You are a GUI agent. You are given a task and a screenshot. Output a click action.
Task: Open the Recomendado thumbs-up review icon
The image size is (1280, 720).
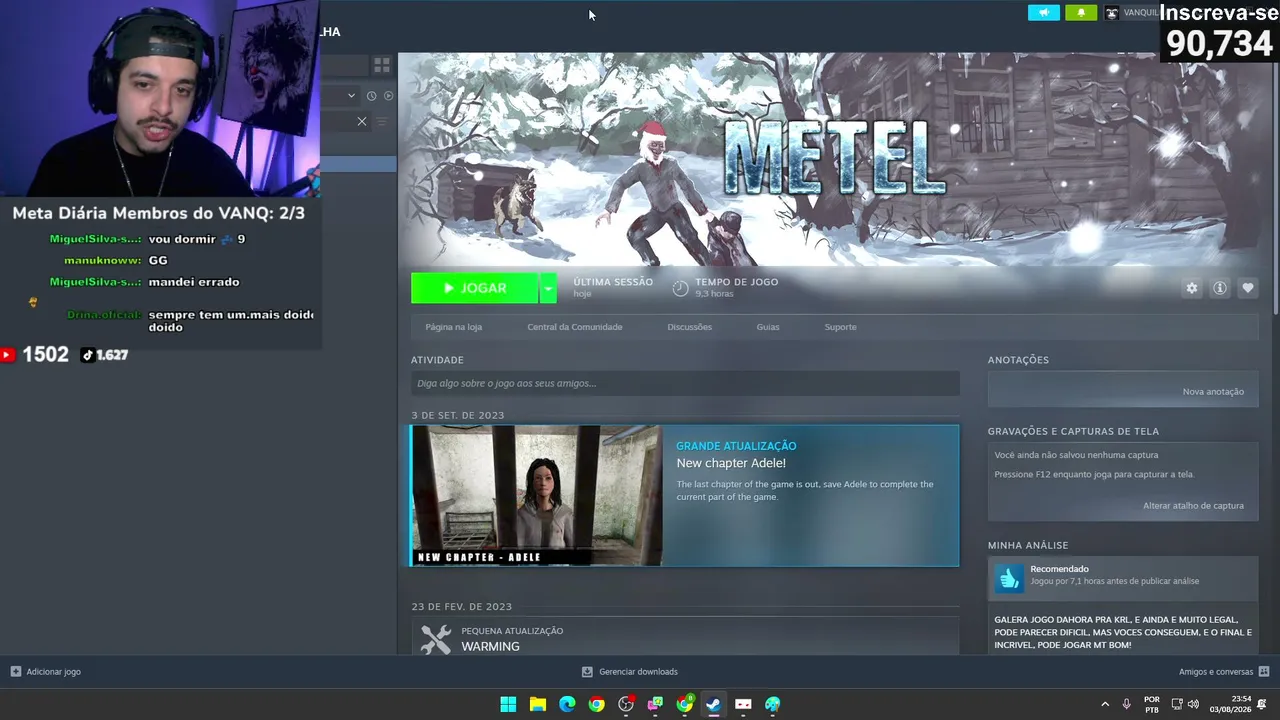click(x=1009, y=578)
